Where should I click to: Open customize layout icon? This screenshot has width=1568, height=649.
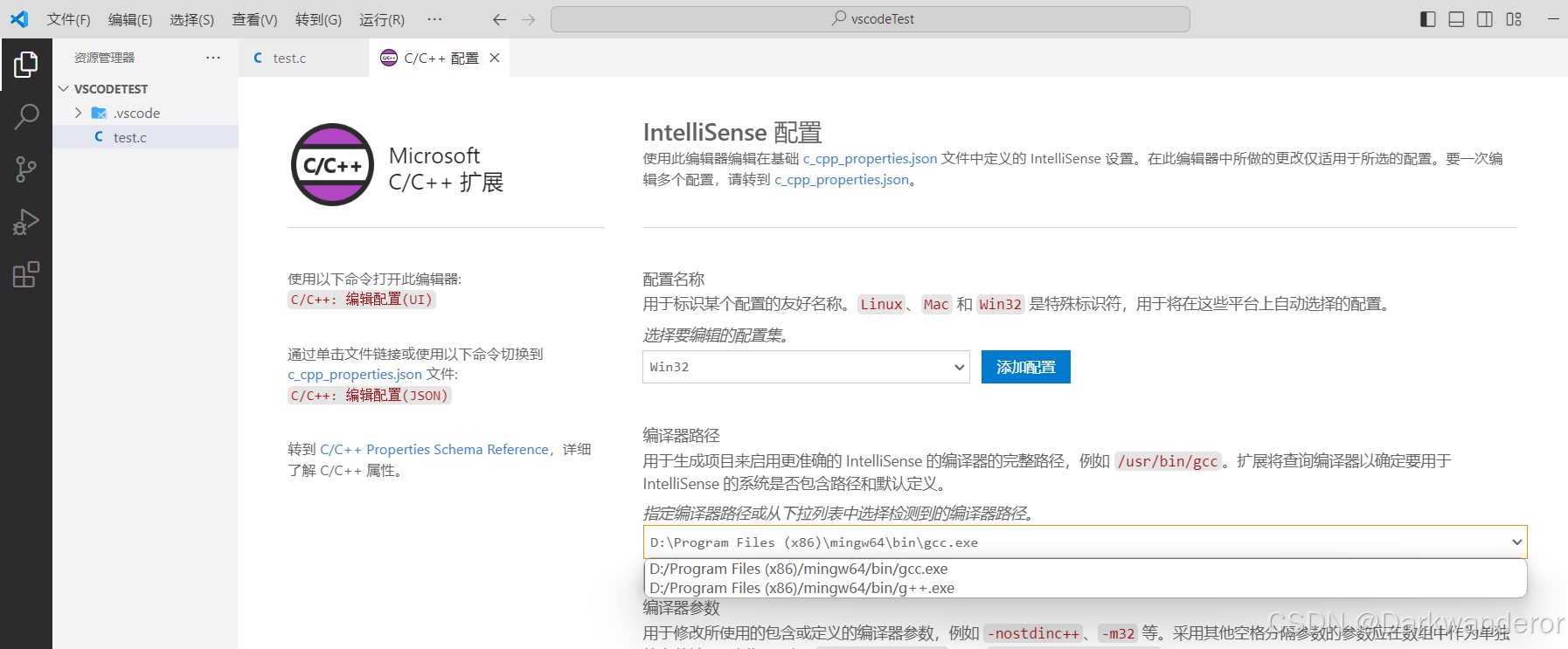point(1514,19)
